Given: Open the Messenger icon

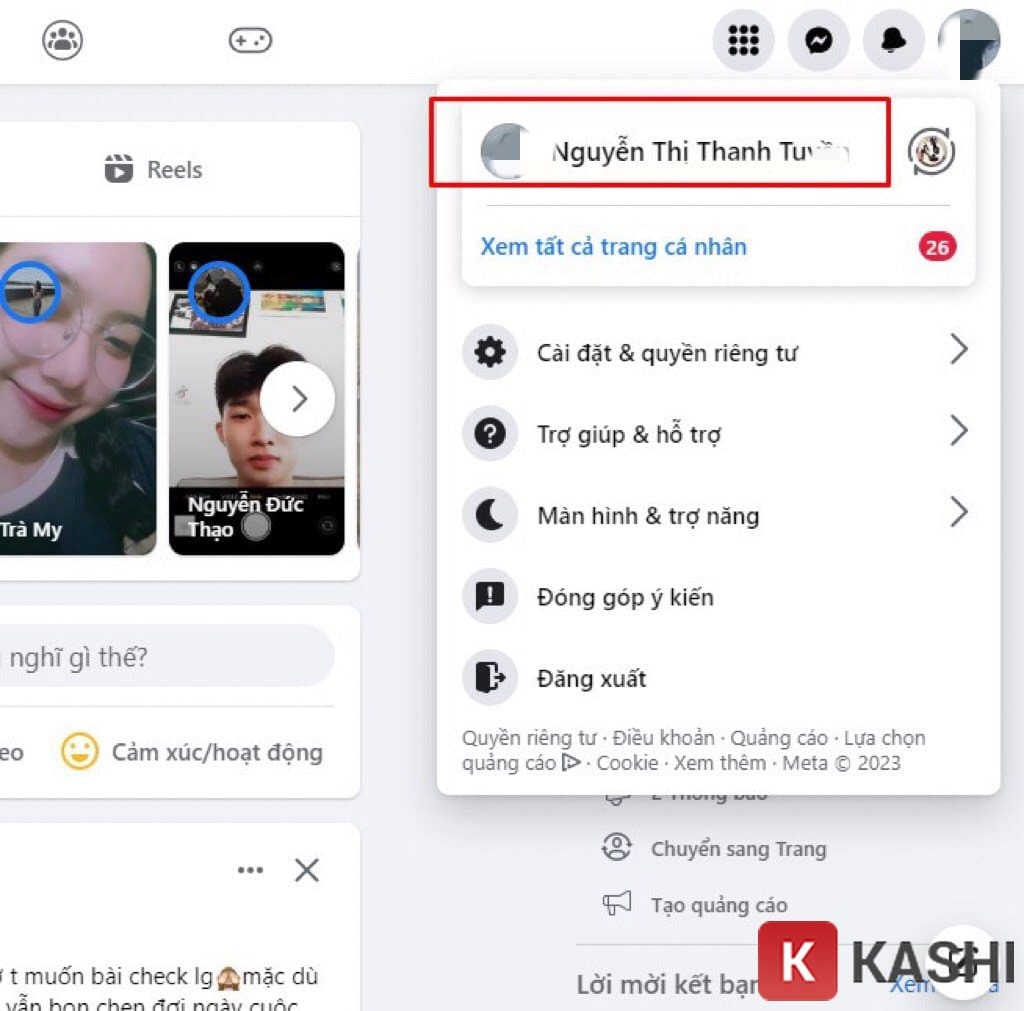Looking at the screenshot, I should point(819,40).
